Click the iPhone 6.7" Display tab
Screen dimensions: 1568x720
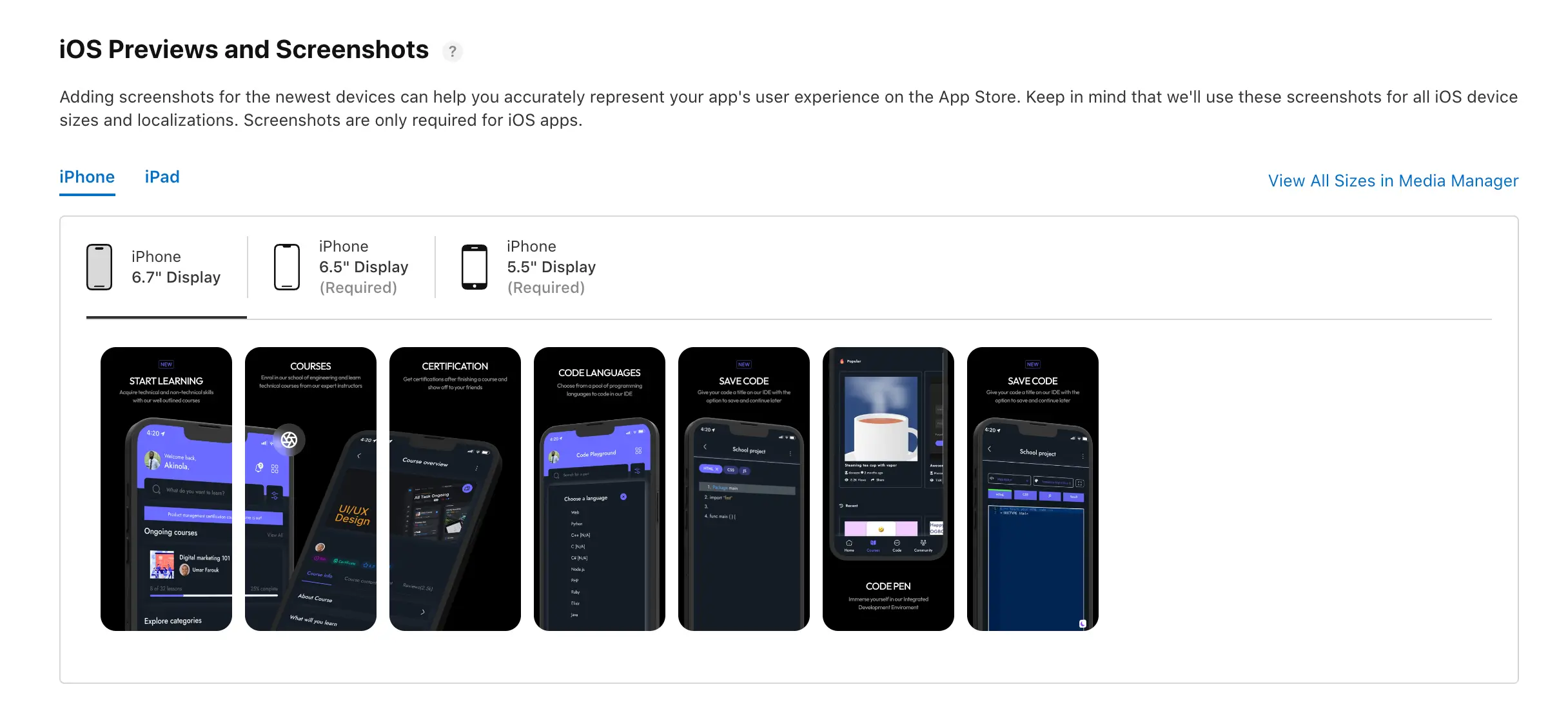point(154,267)
